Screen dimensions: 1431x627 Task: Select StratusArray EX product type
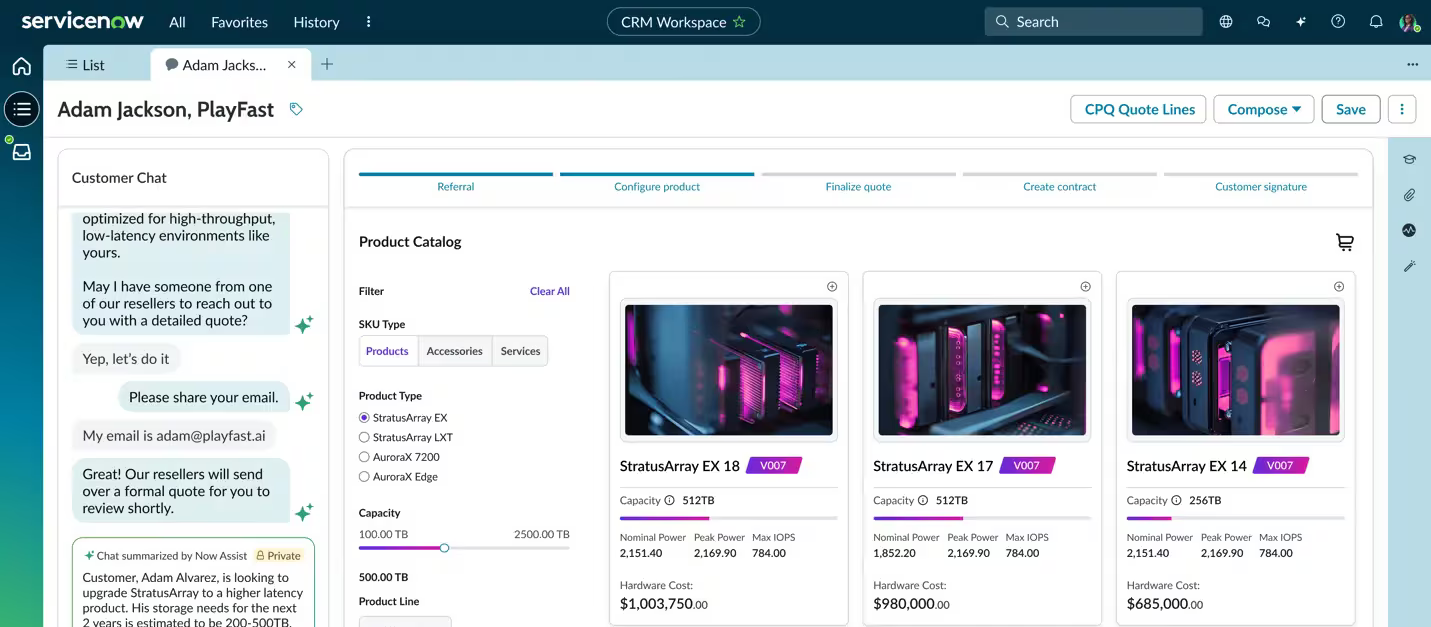coord(364,418)
